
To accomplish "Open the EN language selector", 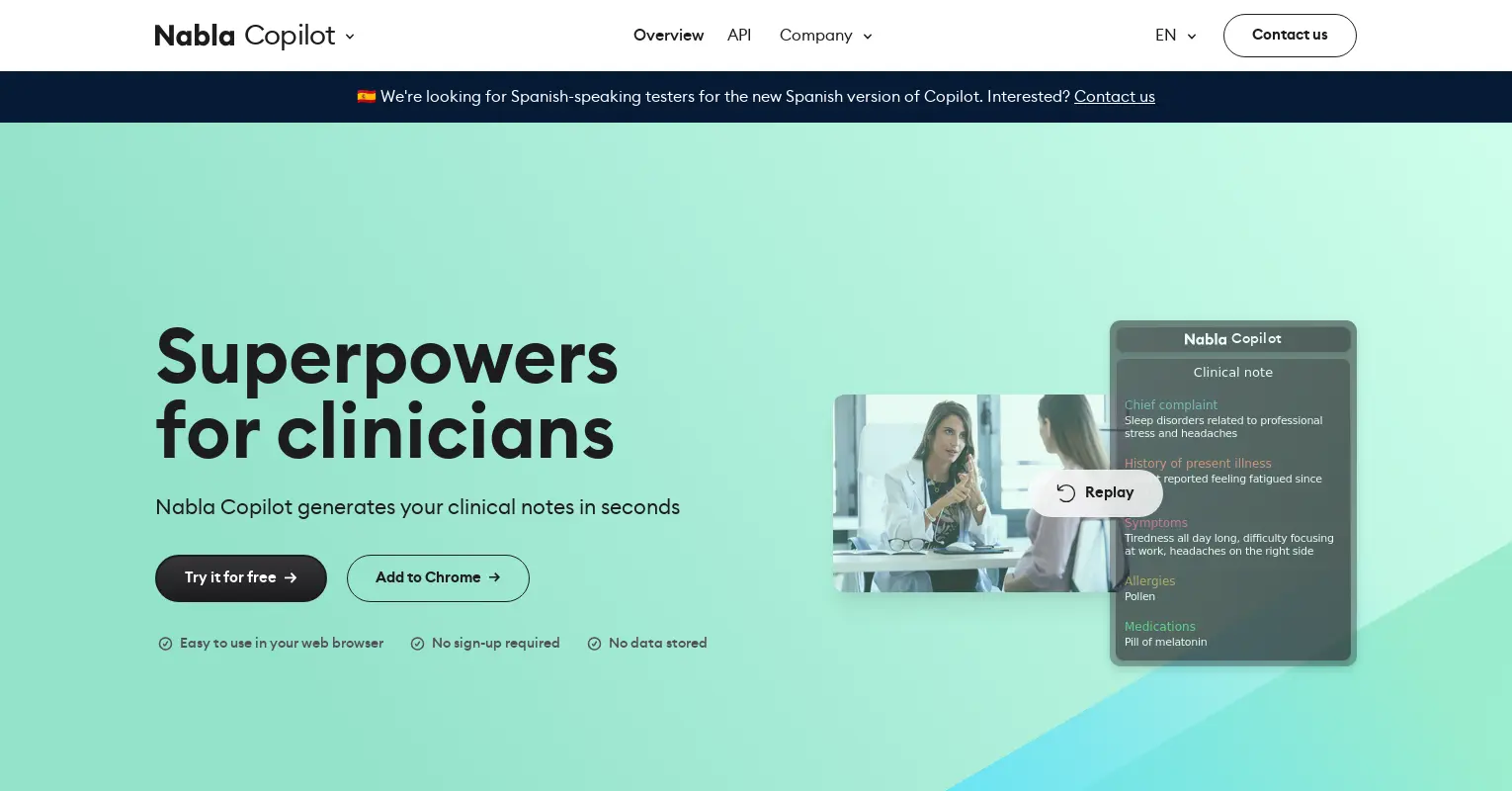I will tap(1176, 36).
